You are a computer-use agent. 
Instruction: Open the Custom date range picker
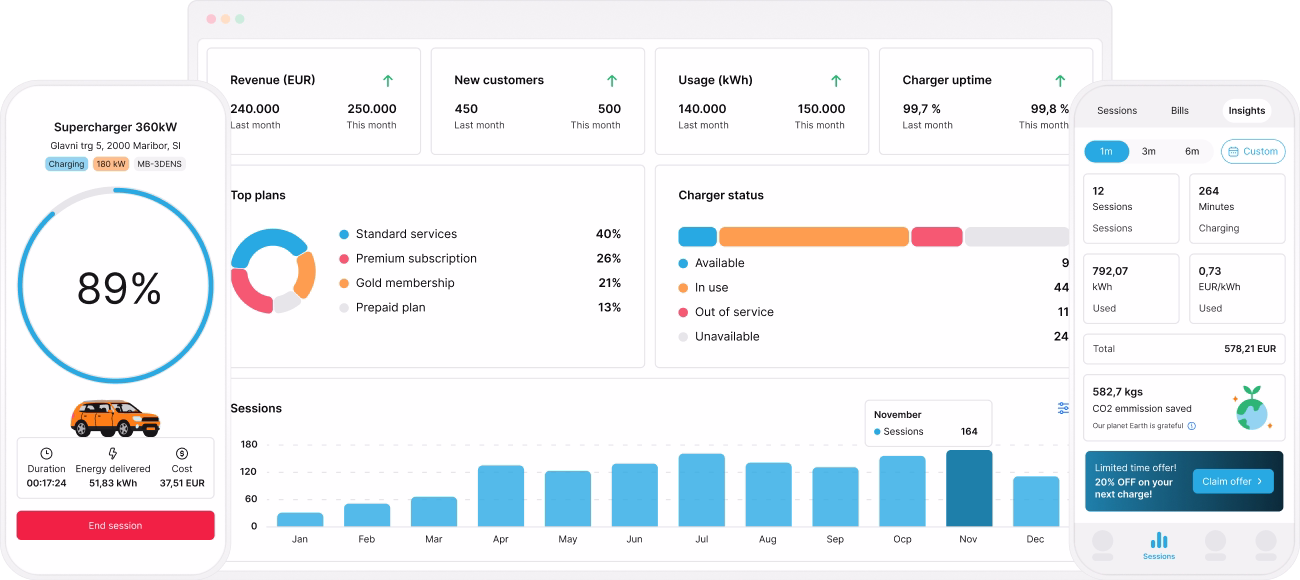pos(1253,151)
